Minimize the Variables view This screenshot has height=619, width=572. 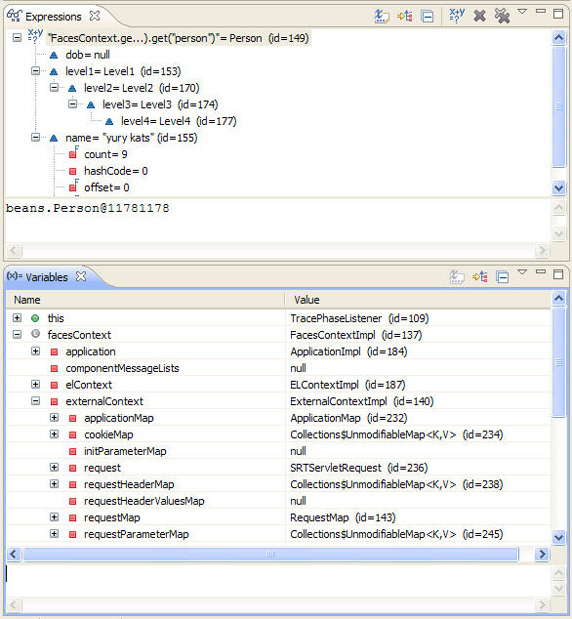(540, 272)
